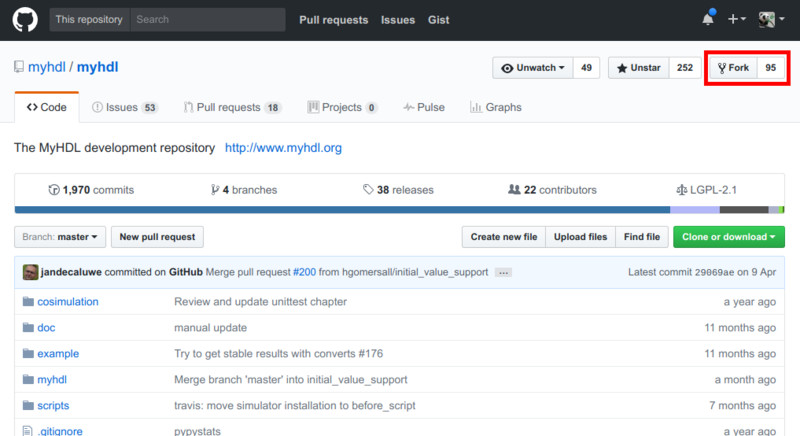Select the Code tab
Viewport: 800px width, 436px height.
click(x=46, y=107)
